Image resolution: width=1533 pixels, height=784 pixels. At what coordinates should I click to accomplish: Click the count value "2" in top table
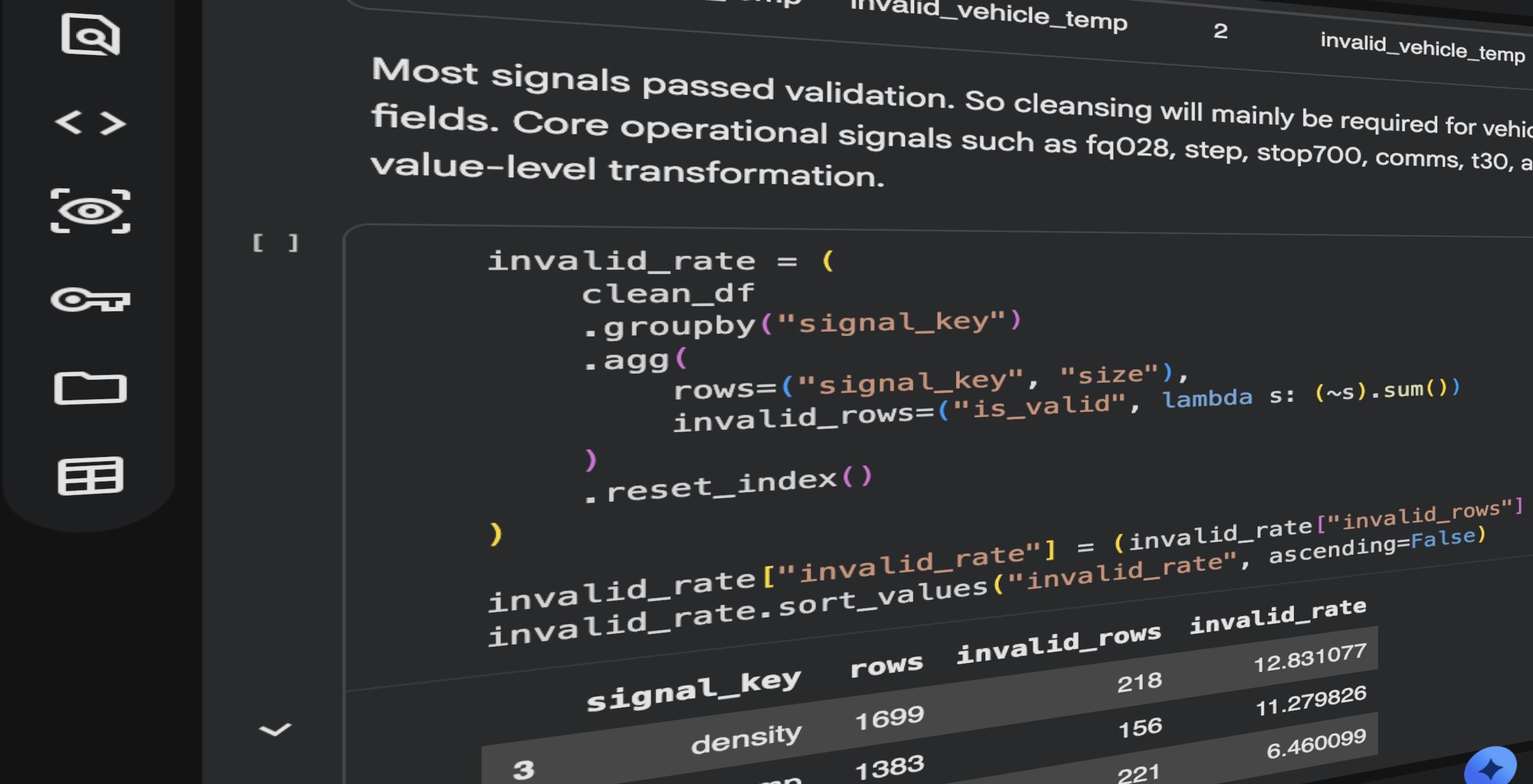pyautogui.click(x=1220, y=31)
